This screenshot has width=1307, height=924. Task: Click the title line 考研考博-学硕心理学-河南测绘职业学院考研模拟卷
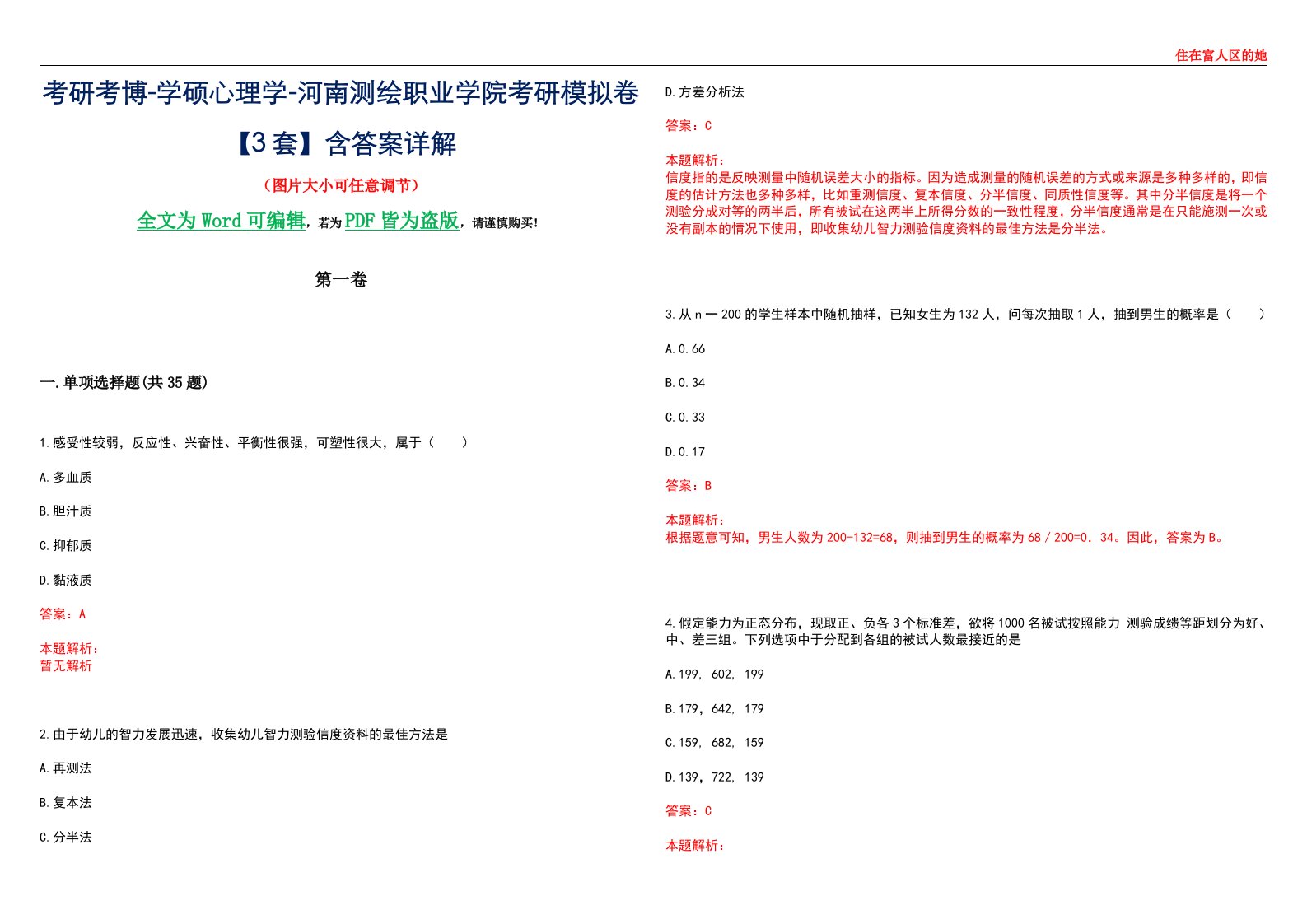coord(341,94)
